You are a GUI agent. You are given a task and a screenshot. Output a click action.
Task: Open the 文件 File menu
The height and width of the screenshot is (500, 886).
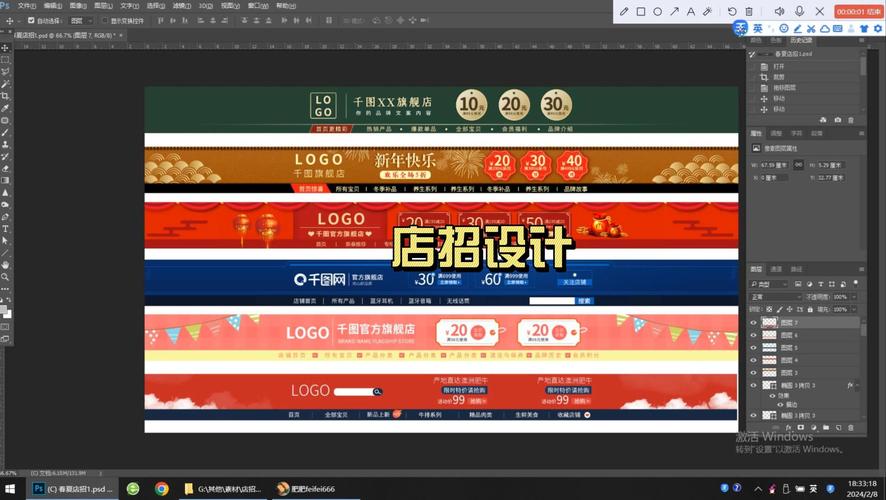coord(26,6)
